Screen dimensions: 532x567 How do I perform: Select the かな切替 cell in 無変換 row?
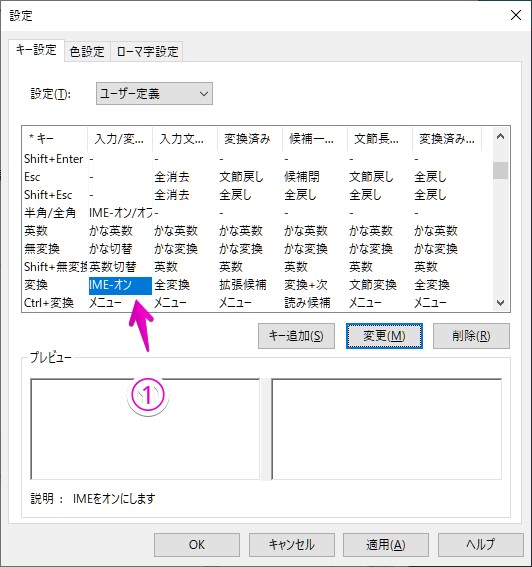click(x=120, y=249)
